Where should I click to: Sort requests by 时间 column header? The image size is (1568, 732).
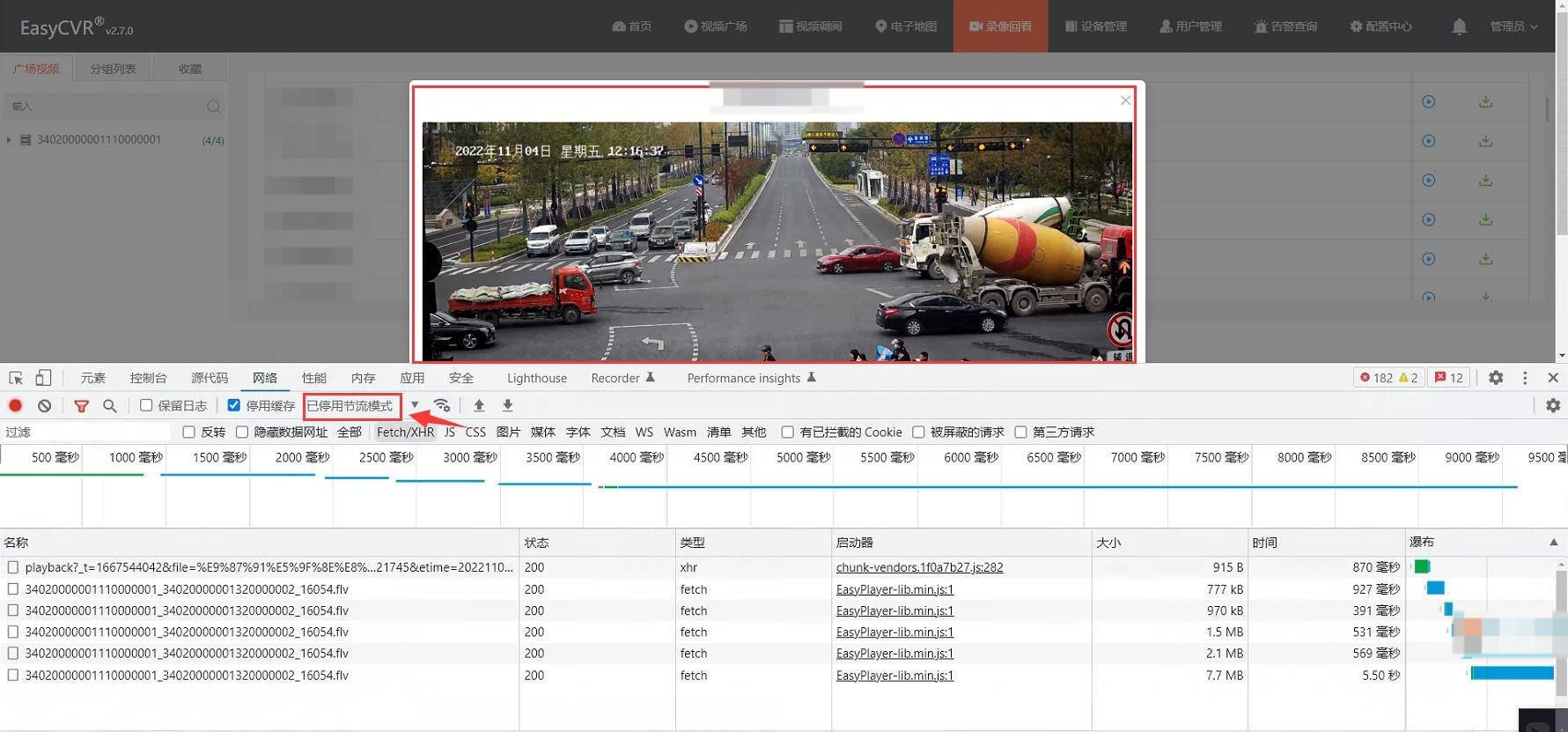pyautogui.click(x=1326, y=543)
